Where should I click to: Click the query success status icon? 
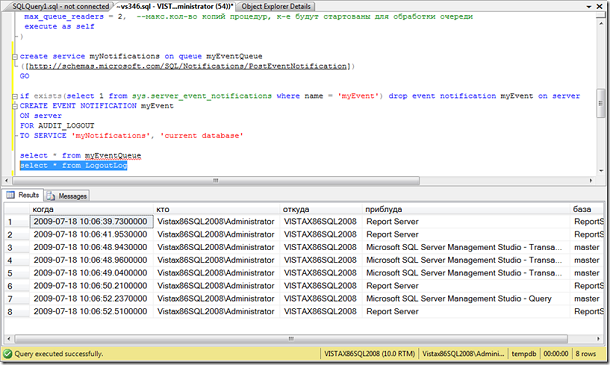tap(7, 354)
